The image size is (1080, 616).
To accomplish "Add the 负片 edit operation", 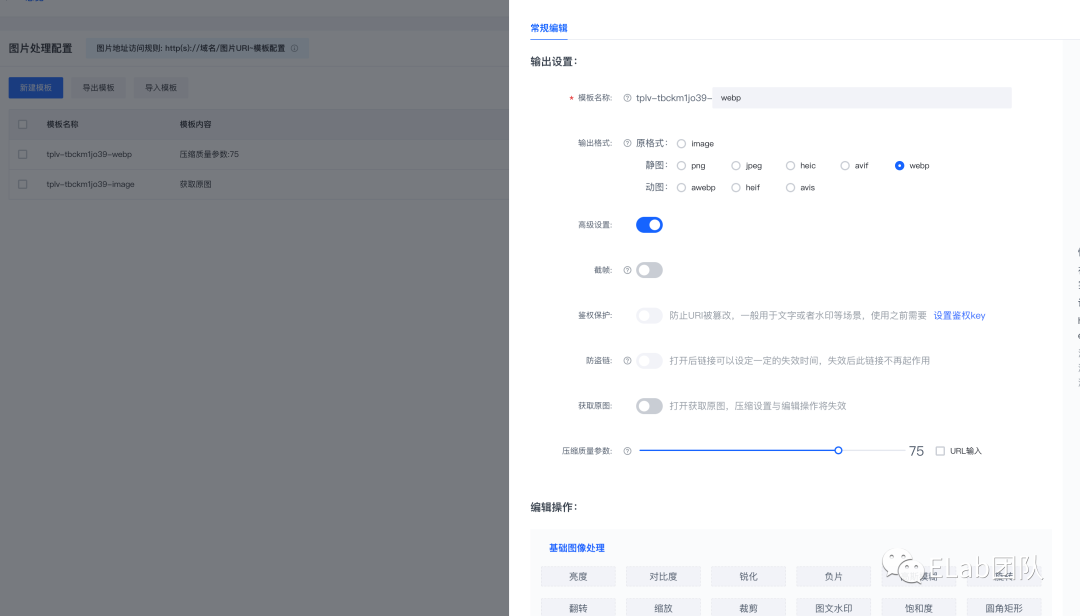I will pyautogui.click(x=833, y=576).
